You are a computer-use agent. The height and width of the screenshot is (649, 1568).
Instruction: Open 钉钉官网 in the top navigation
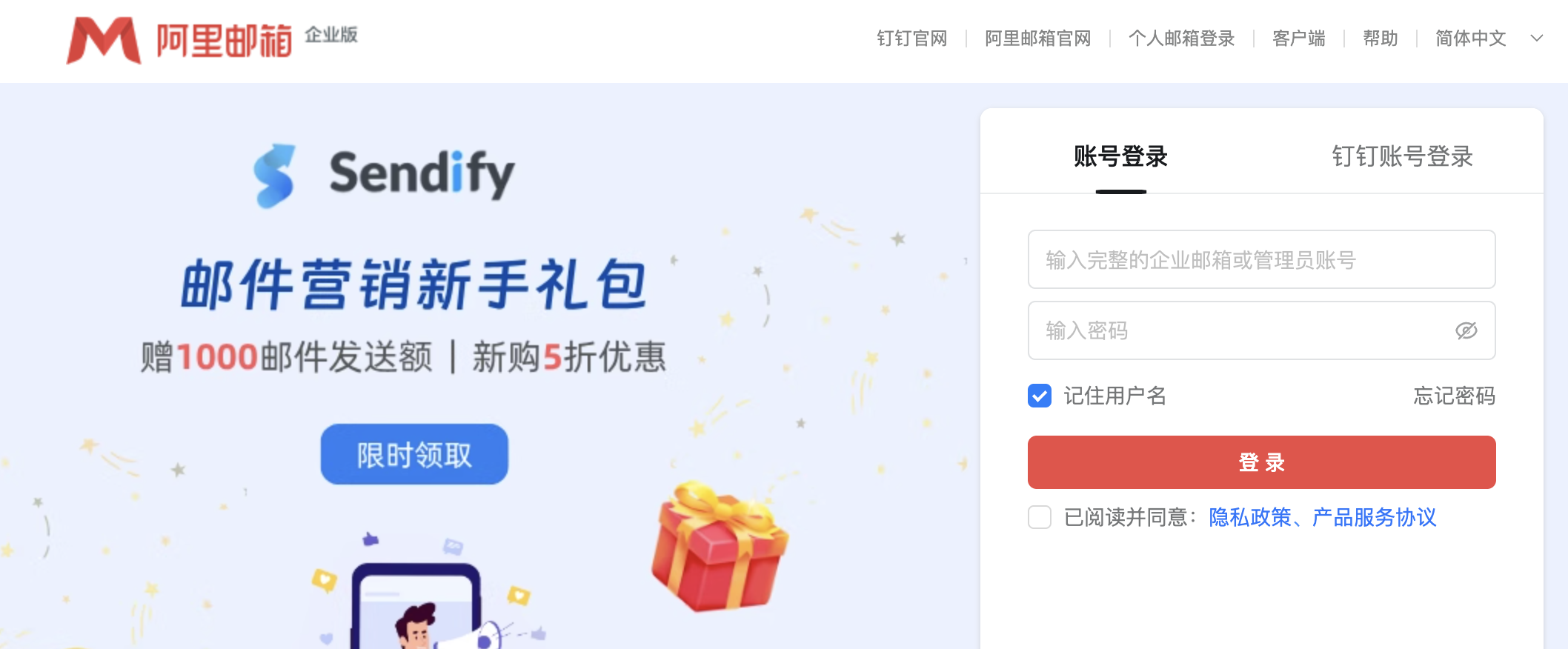[911, 39]
